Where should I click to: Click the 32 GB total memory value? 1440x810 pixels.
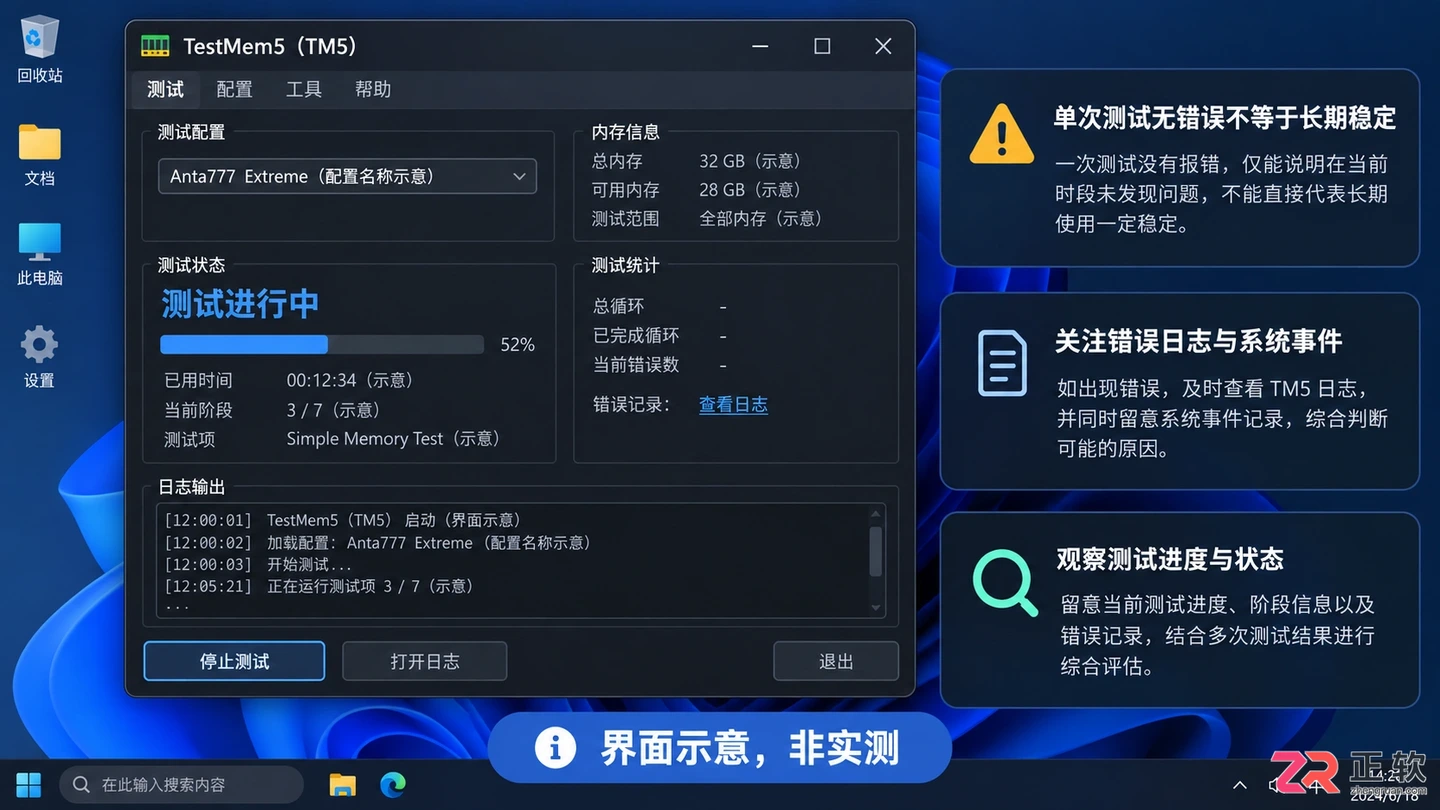751,161
